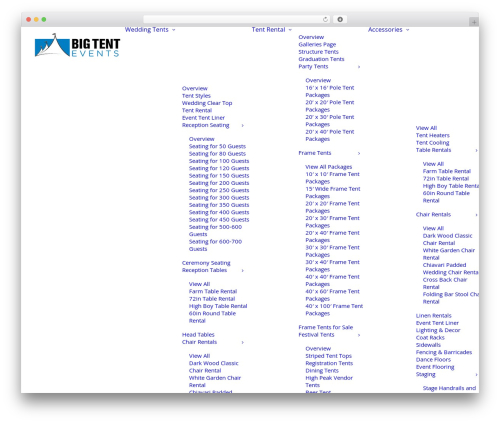500x423 pixels.
Task: Open Seating for 150 Guests link
Action: point(219,176)
